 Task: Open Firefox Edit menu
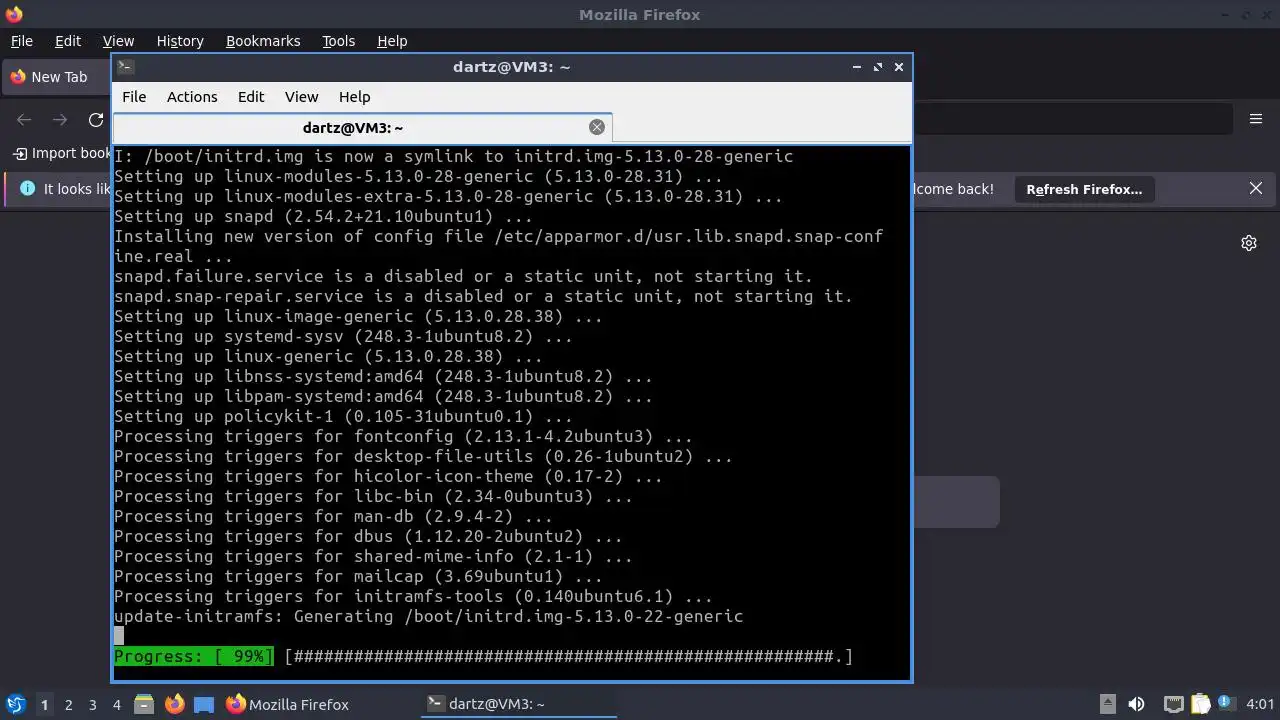click(68, 41)
